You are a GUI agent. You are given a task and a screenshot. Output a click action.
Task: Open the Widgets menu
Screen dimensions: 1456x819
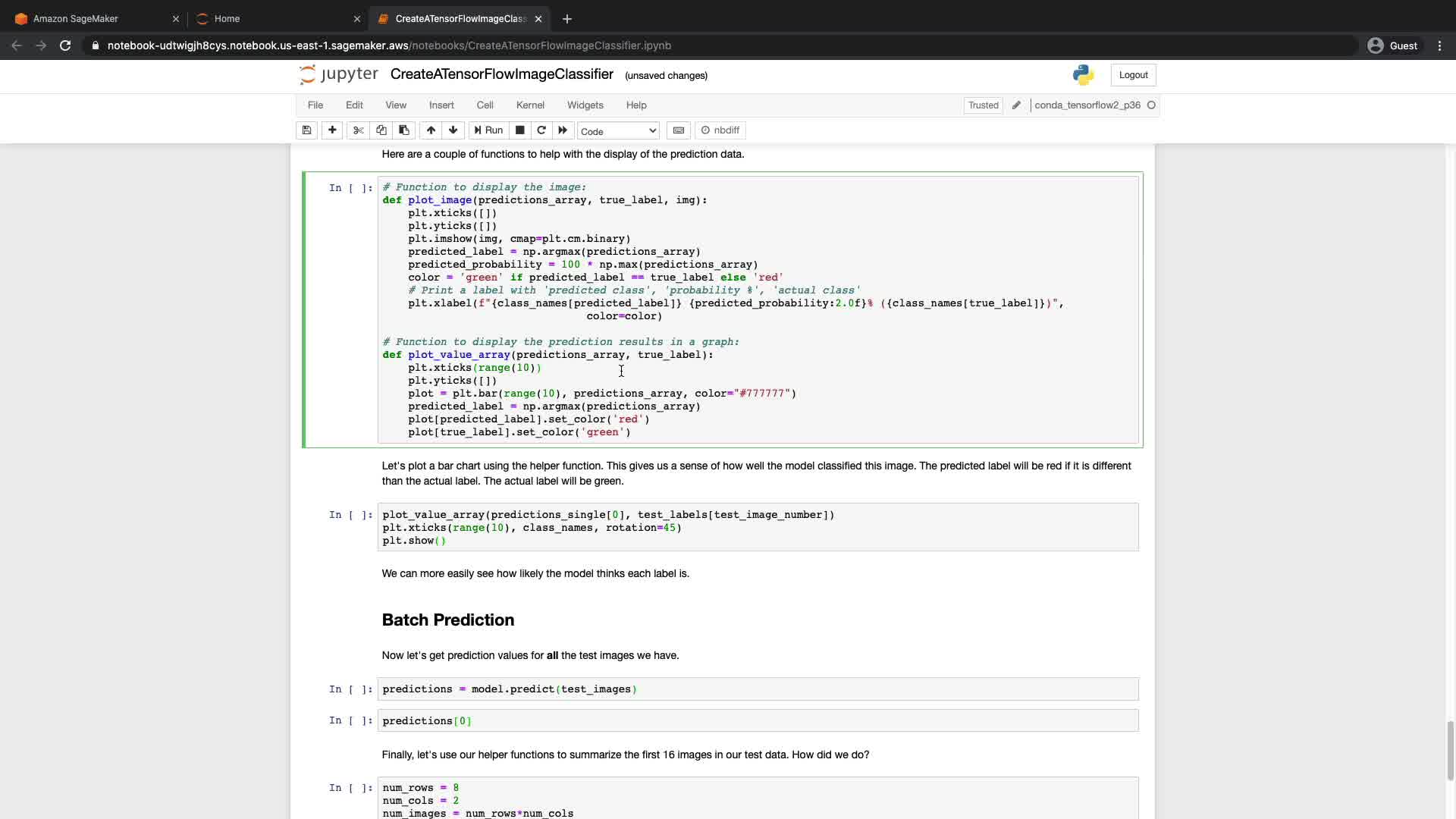pyautogui.click(x=585, y=105)
